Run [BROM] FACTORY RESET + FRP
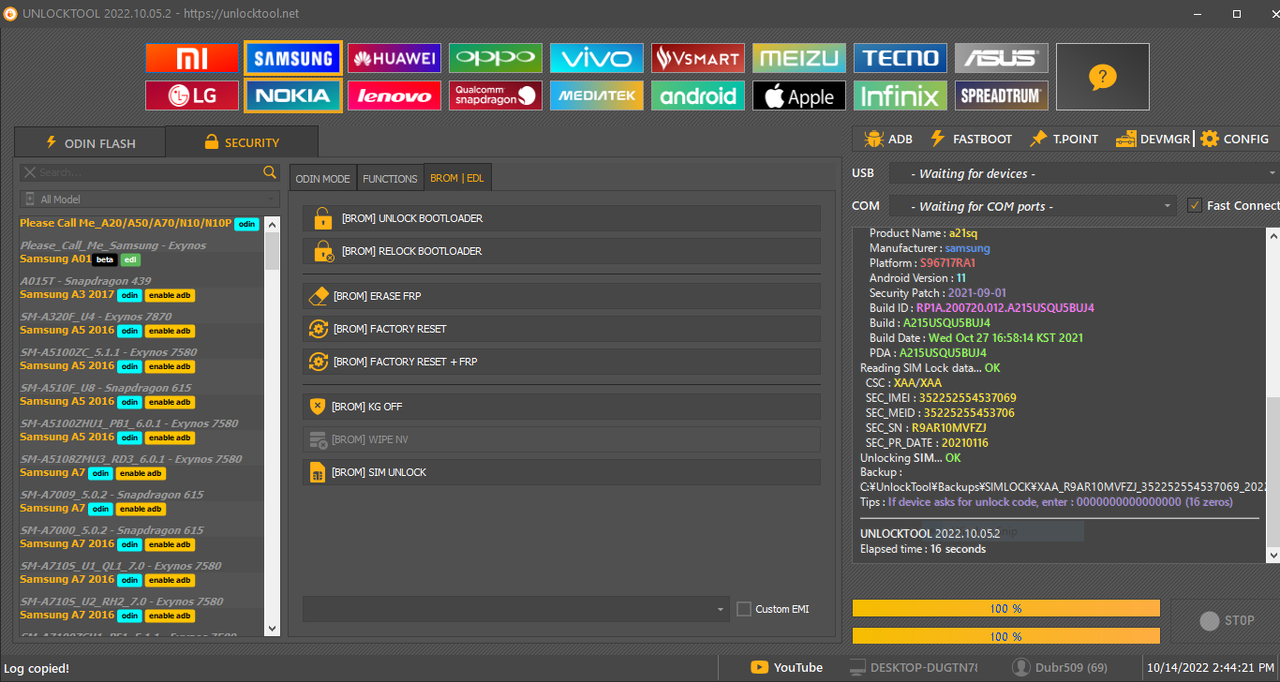Screen dimensions: 1280x682 tap(562, 361)
